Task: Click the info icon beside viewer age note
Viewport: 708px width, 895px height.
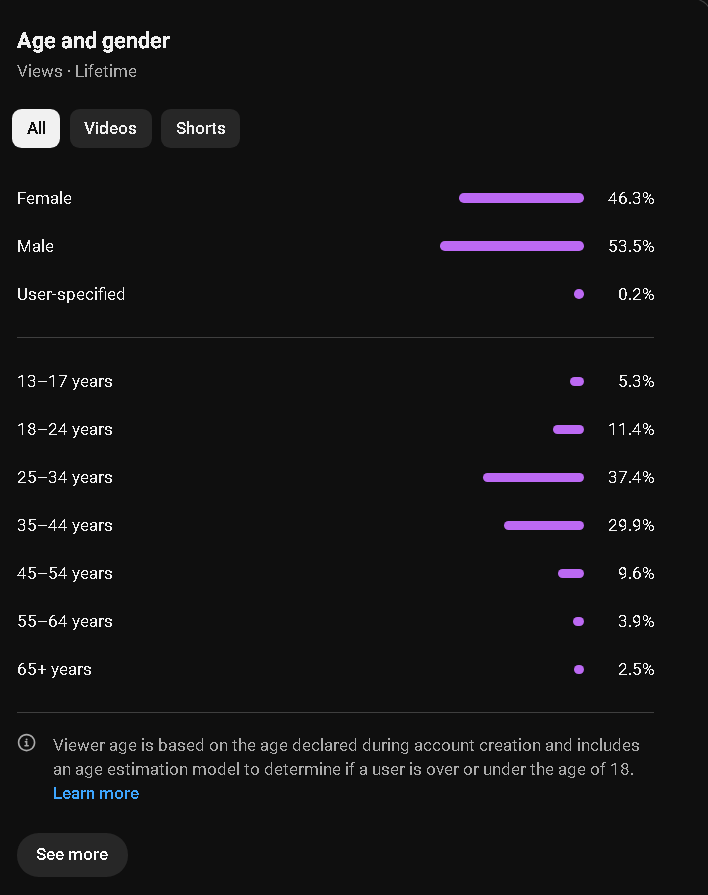Action: pyautogui.click(x=27, y=743)
